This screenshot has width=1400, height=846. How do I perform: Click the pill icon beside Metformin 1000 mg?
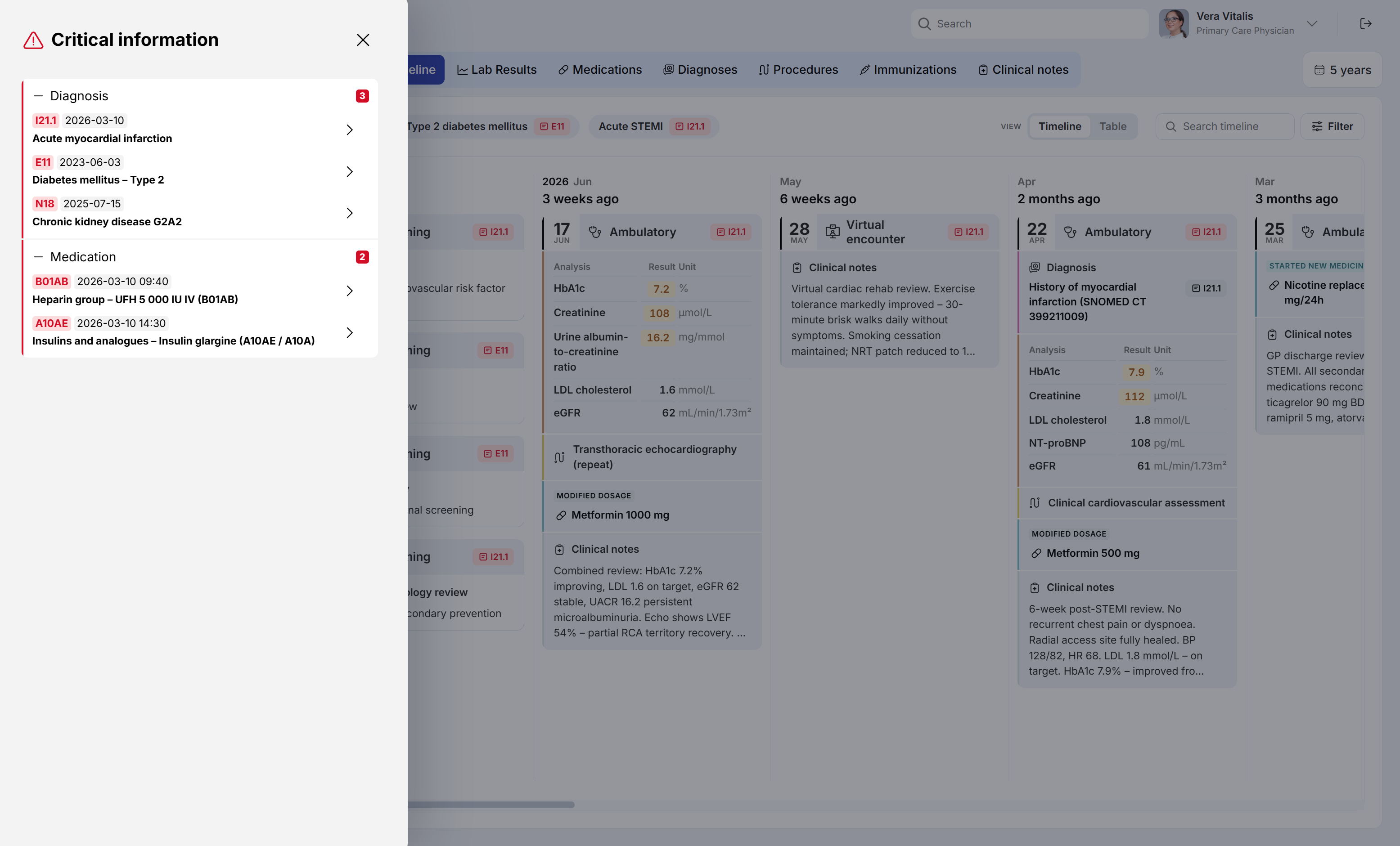(x=561, y=515)
